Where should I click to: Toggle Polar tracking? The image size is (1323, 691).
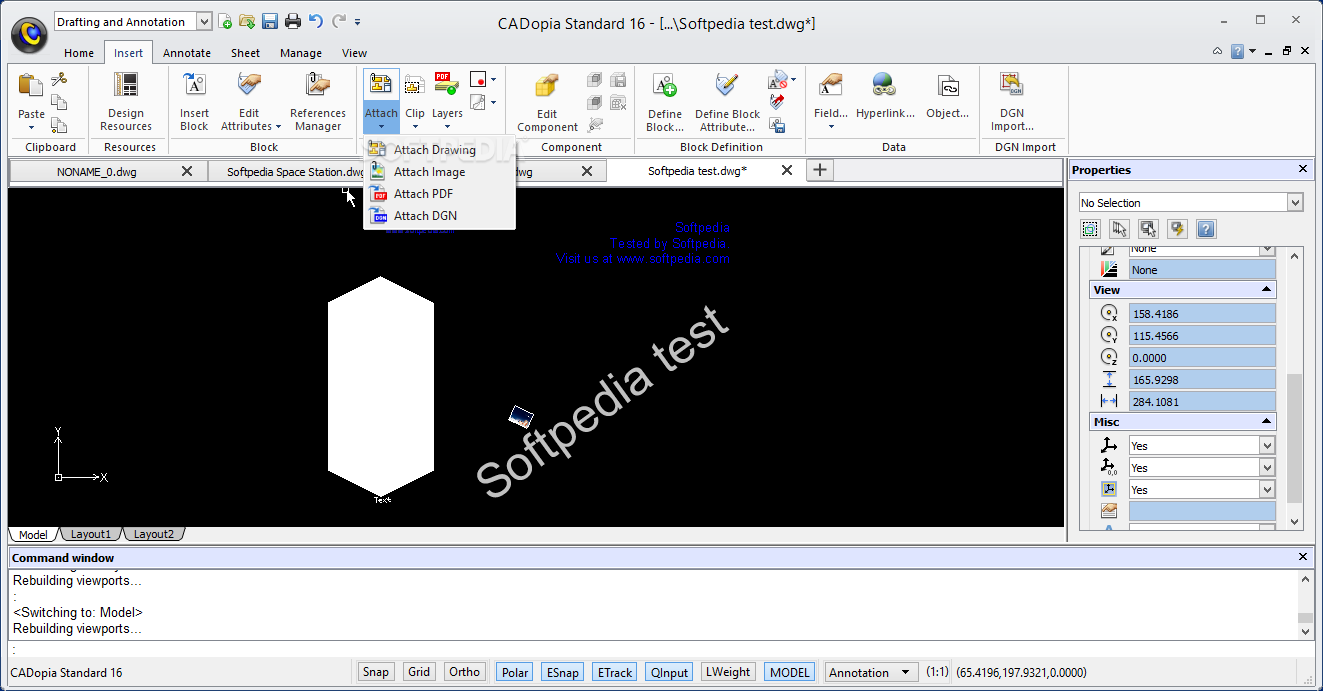point(515,672)
